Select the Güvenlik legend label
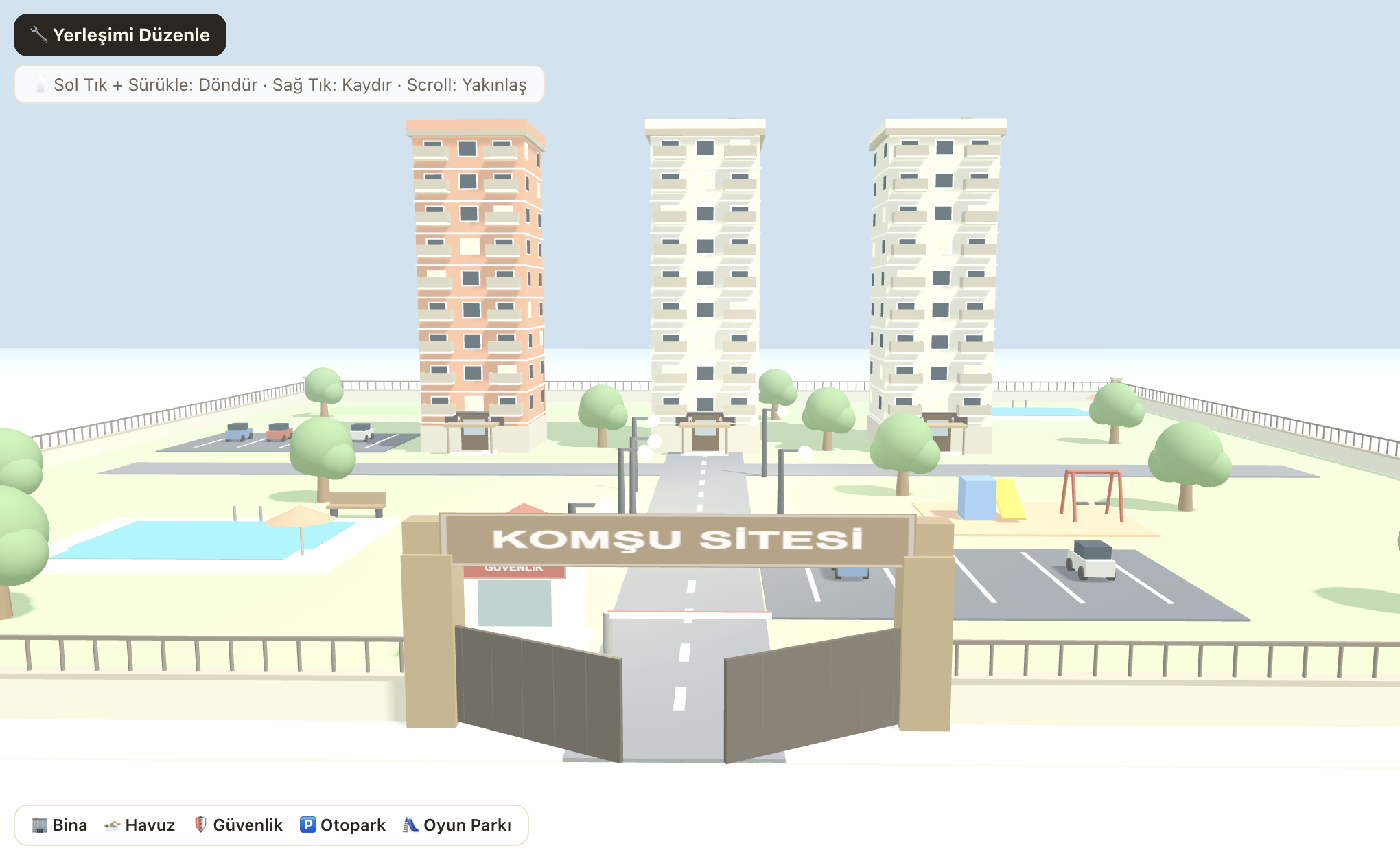 coord(248,825)
